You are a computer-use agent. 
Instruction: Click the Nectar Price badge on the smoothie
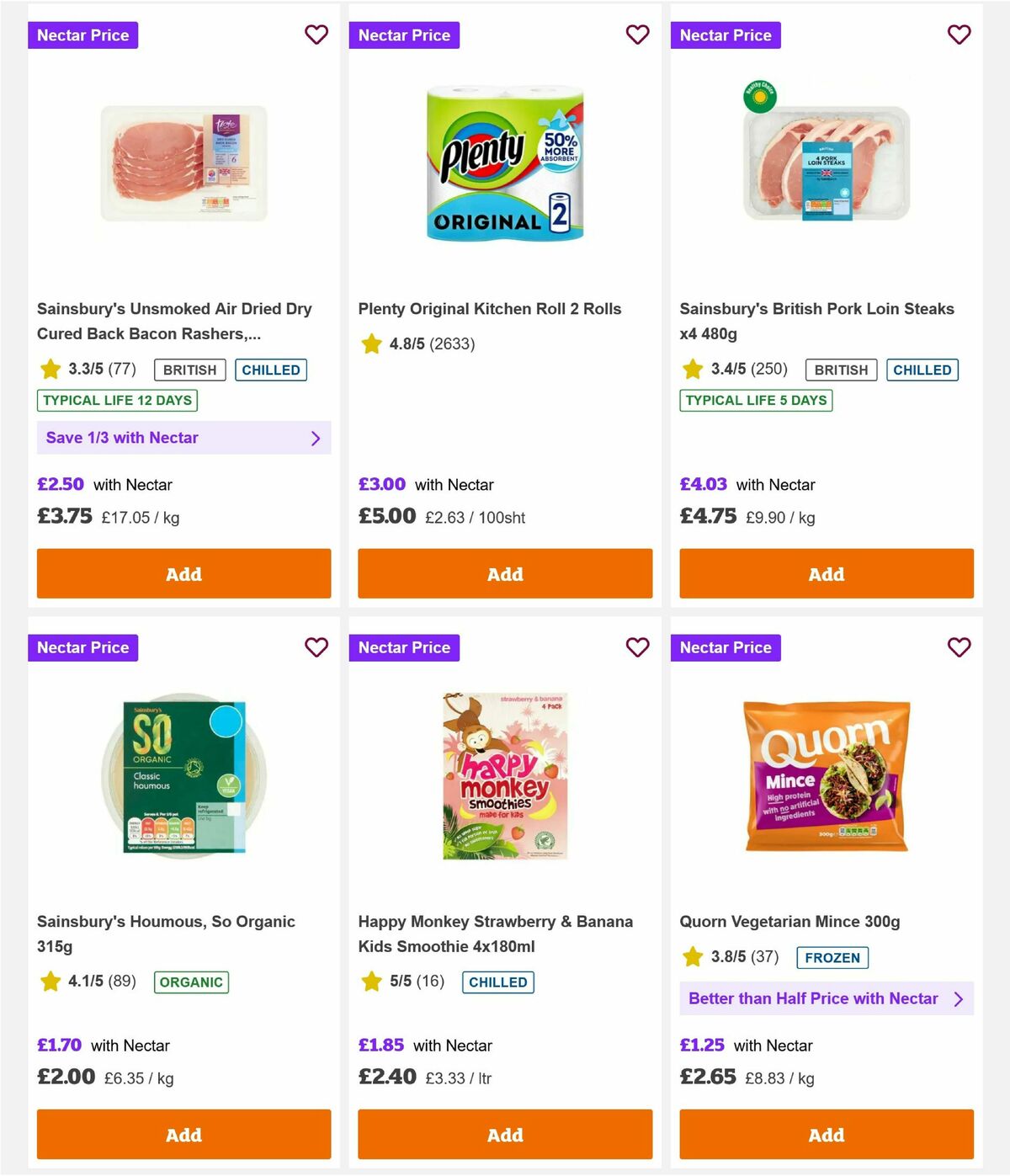click(x=404, y=647)
